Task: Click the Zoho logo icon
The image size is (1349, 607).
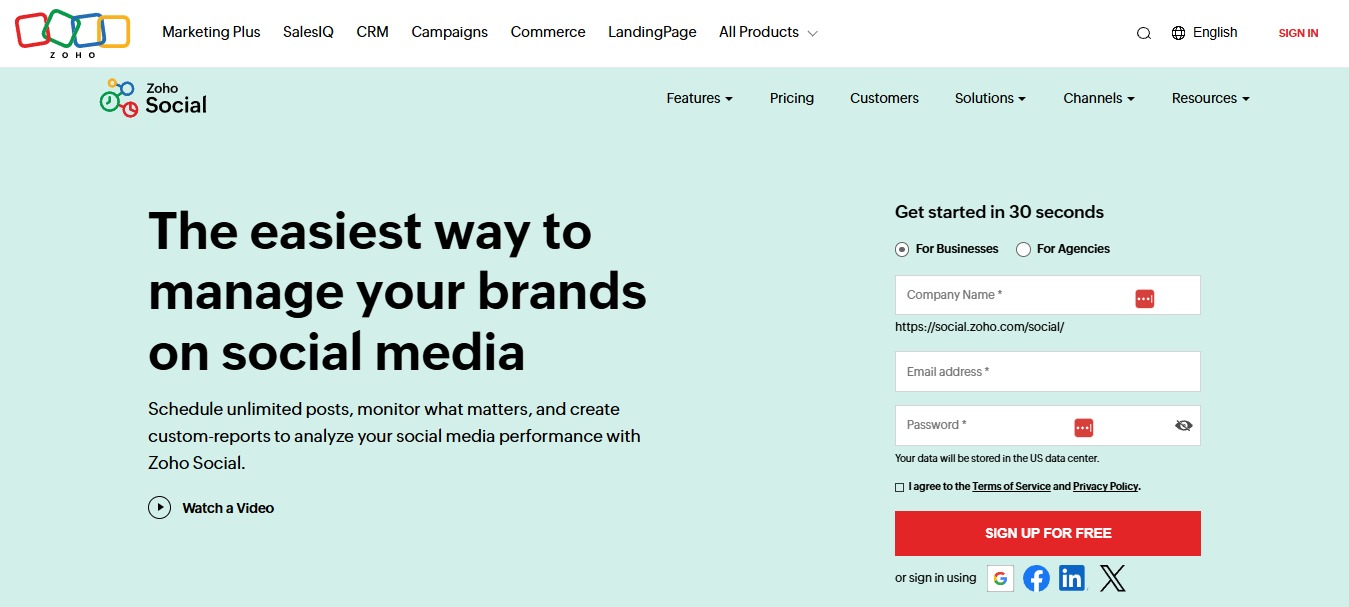Action: [x=73, y=33]
